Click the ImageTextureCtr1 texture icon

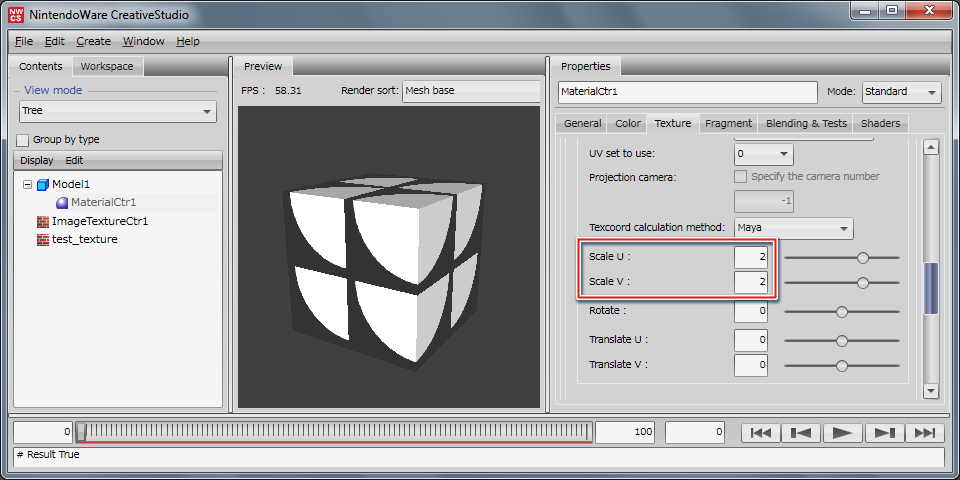[42, 221]
